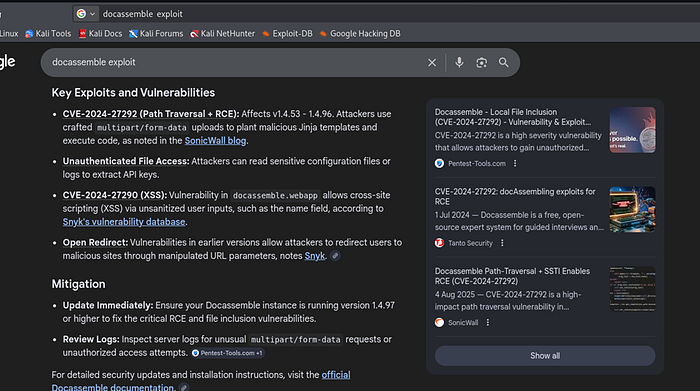Click the Tanto Security site icon
700x391 pixels.
[x=439, y=243]
